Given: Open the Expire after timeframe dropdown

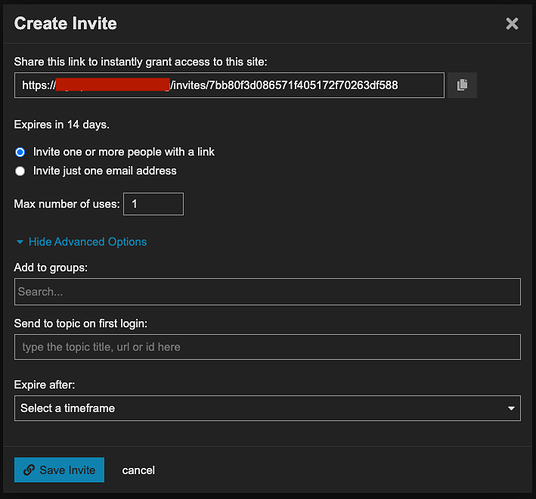Looking at the screenshot, I should (267, 408).
